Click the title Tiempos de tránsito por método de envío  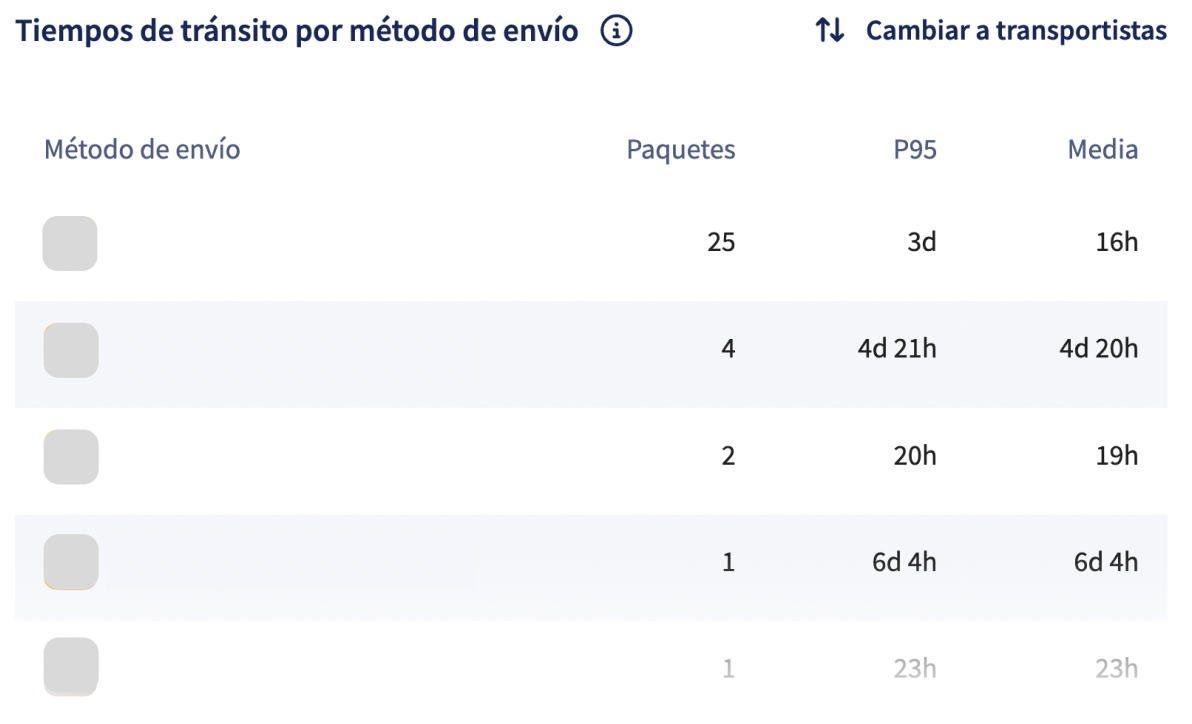coord(296,31)
